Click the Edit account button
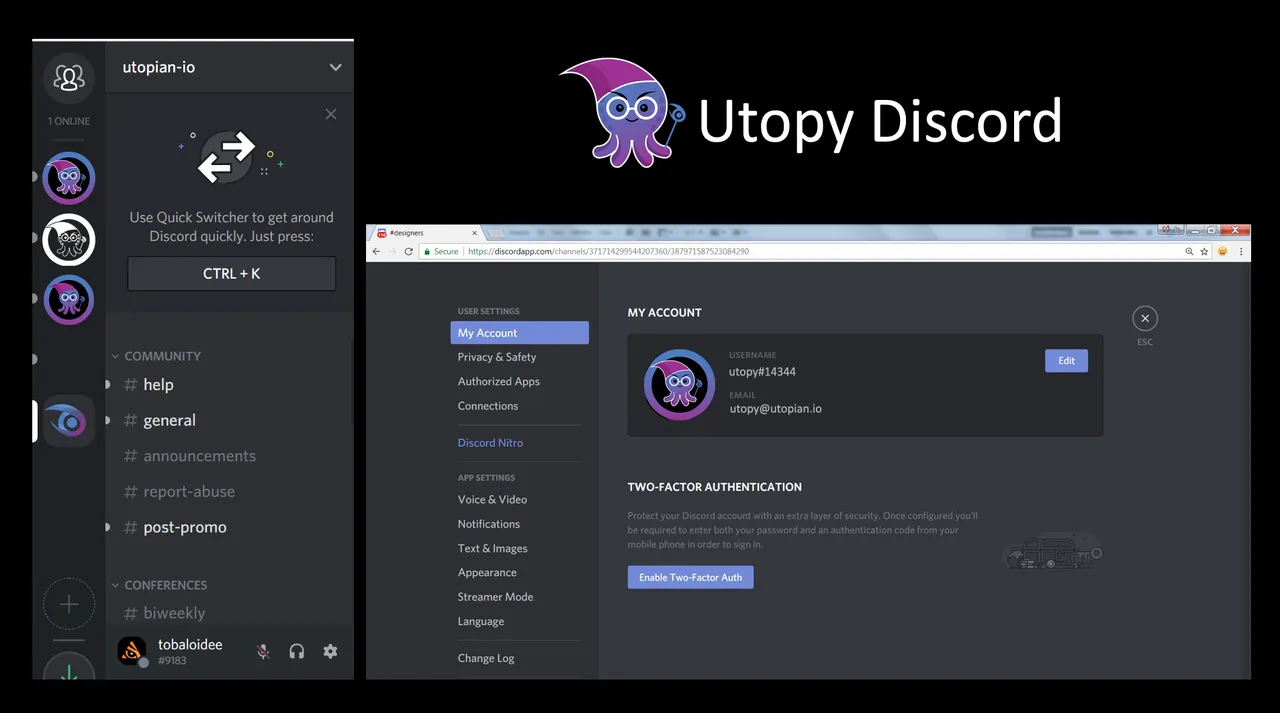The image size is (1280, 713). click(x=1066, y=361)
